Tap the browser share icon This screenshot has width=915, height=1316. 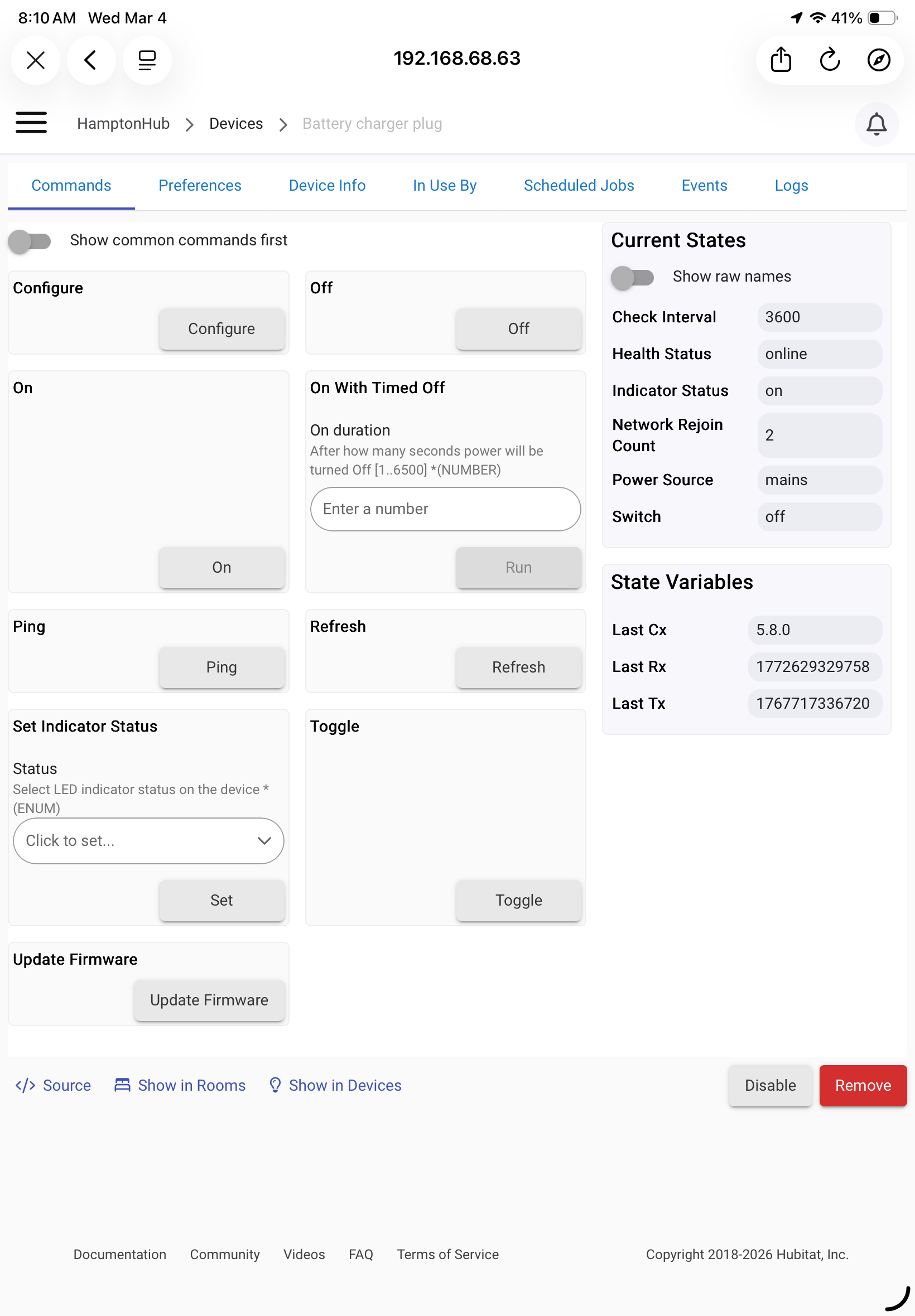point(781,60)
